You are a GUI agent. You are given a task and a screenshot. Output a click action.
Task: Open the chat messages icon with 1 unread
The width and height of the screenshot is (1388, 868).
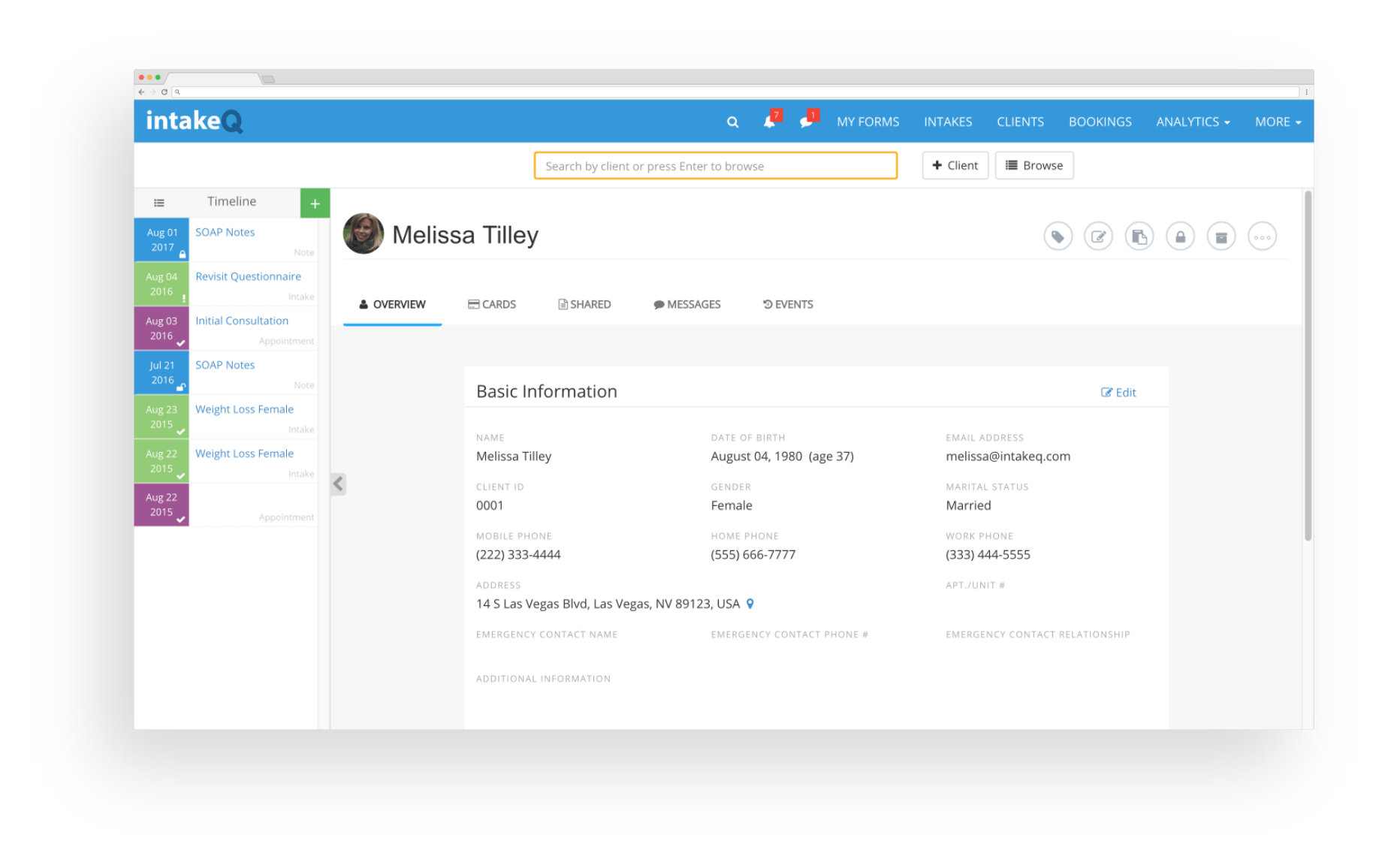(806, 122)
